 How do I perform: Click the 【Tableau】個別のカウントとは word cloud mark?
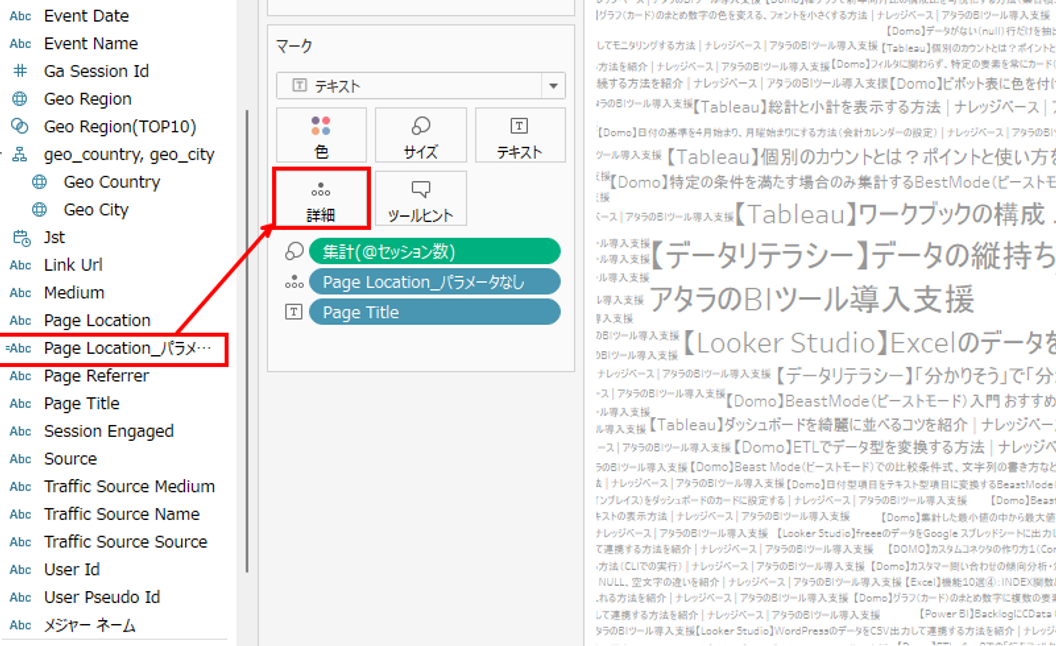tap(860, 157)
